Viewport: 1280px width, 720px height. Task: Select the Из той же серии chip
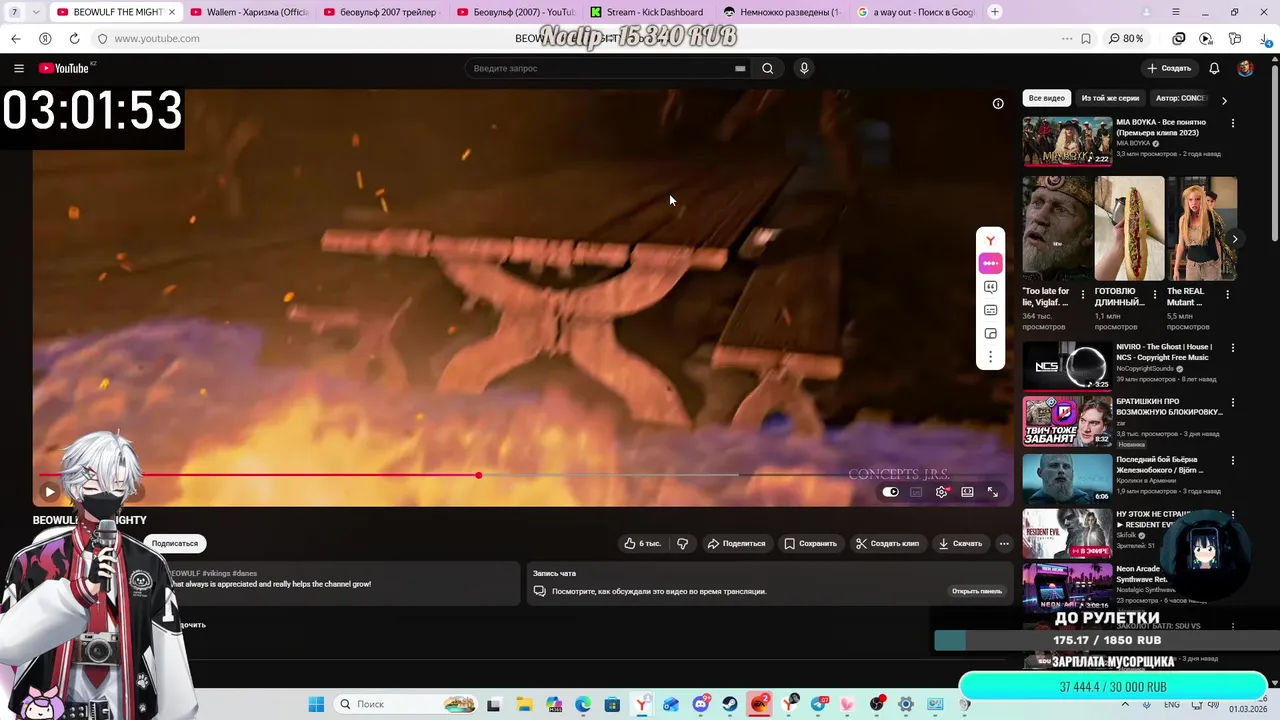[1110, 98]
